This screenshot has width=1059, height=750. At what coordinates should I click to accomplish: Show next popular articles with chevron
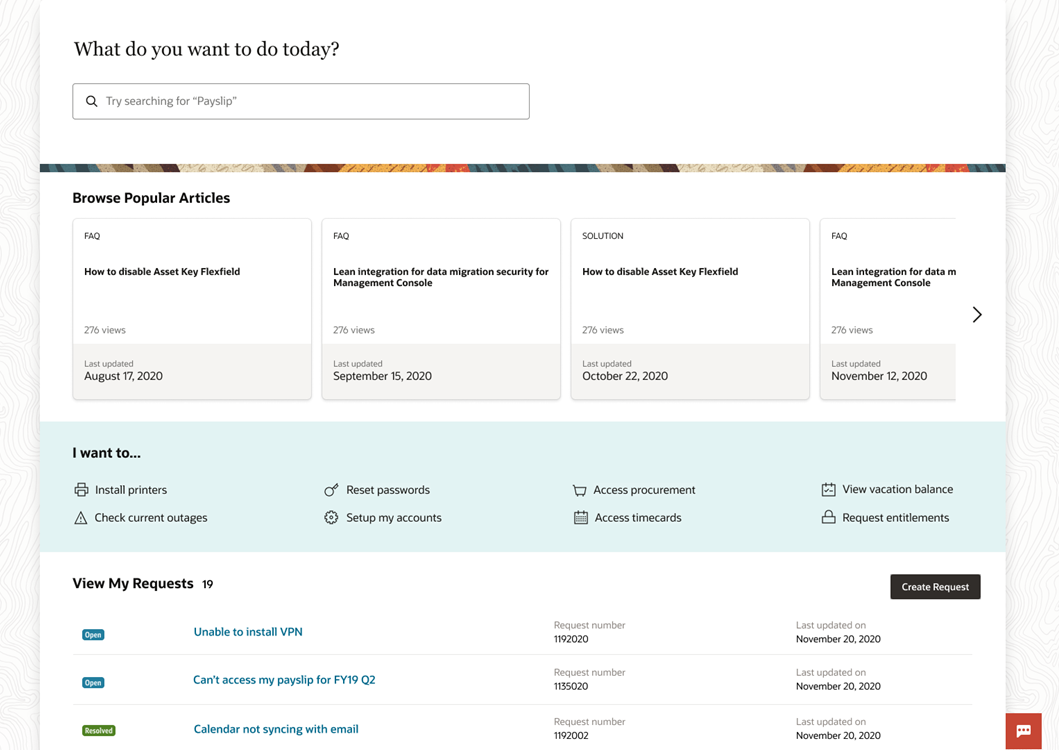(977, 315)
